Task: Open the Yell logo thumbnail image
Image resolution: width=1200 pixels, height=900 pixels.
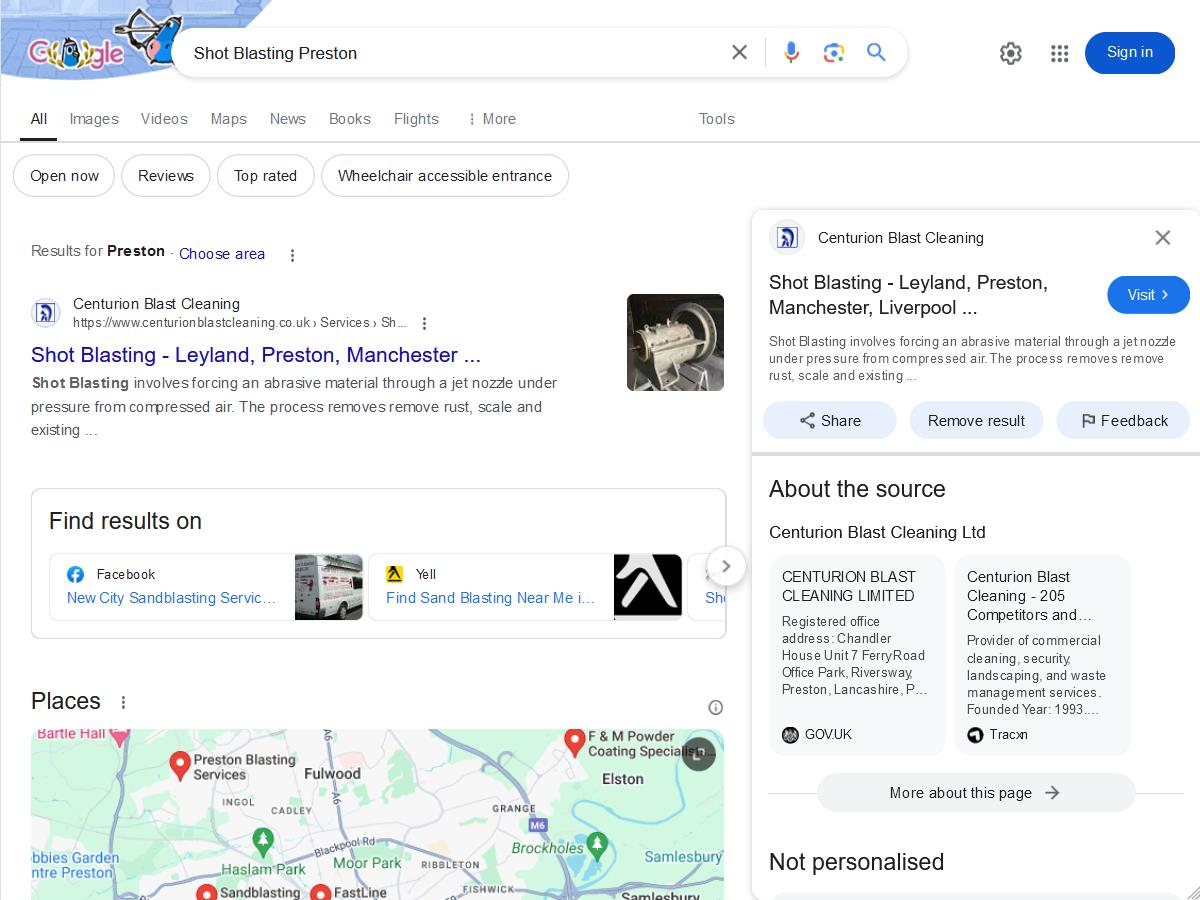Action: tap(648, 587)
